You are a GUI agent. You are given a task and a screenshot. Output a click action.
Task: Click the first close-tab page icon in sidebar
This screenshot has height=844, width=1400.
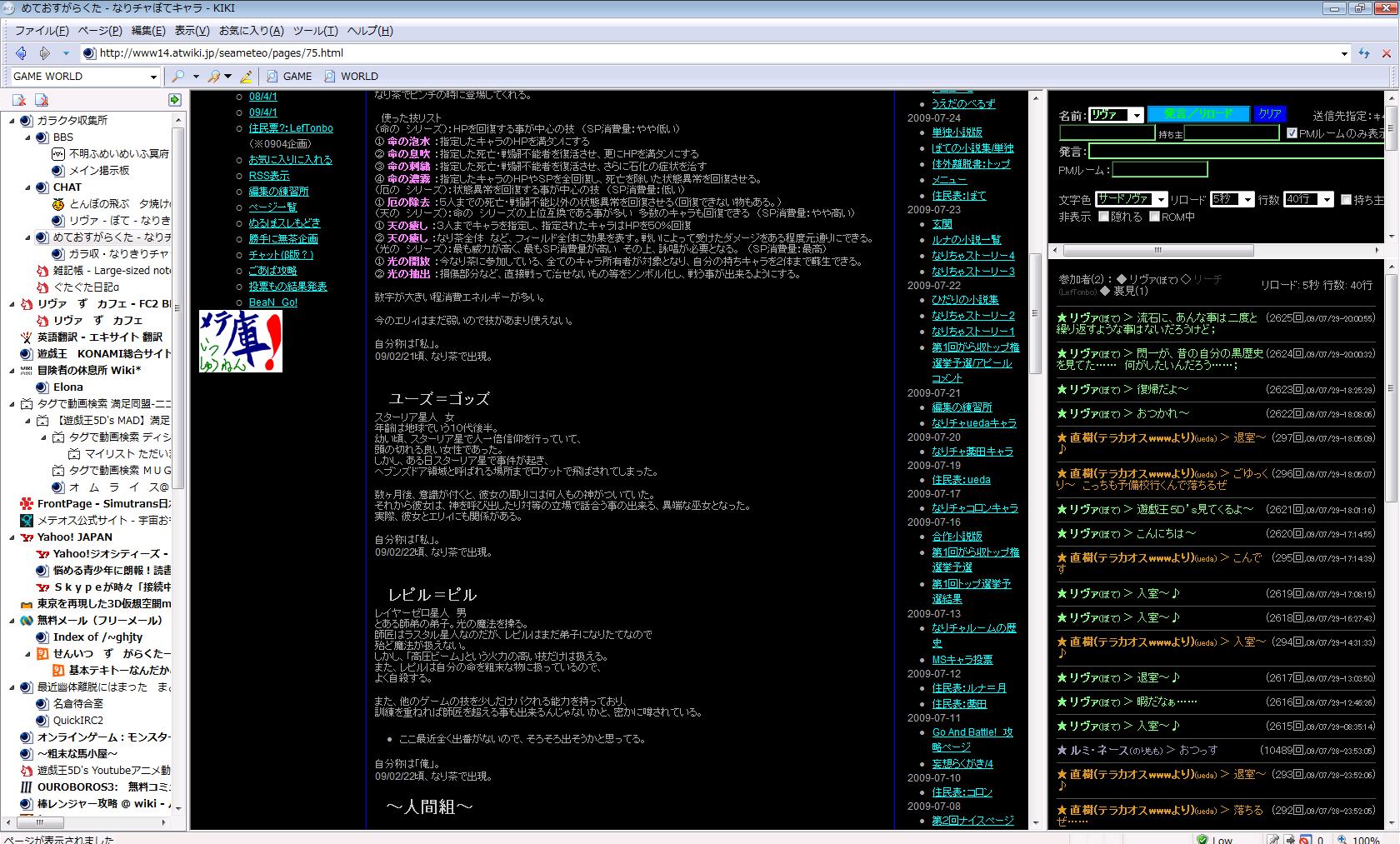(x=19, y=100)
